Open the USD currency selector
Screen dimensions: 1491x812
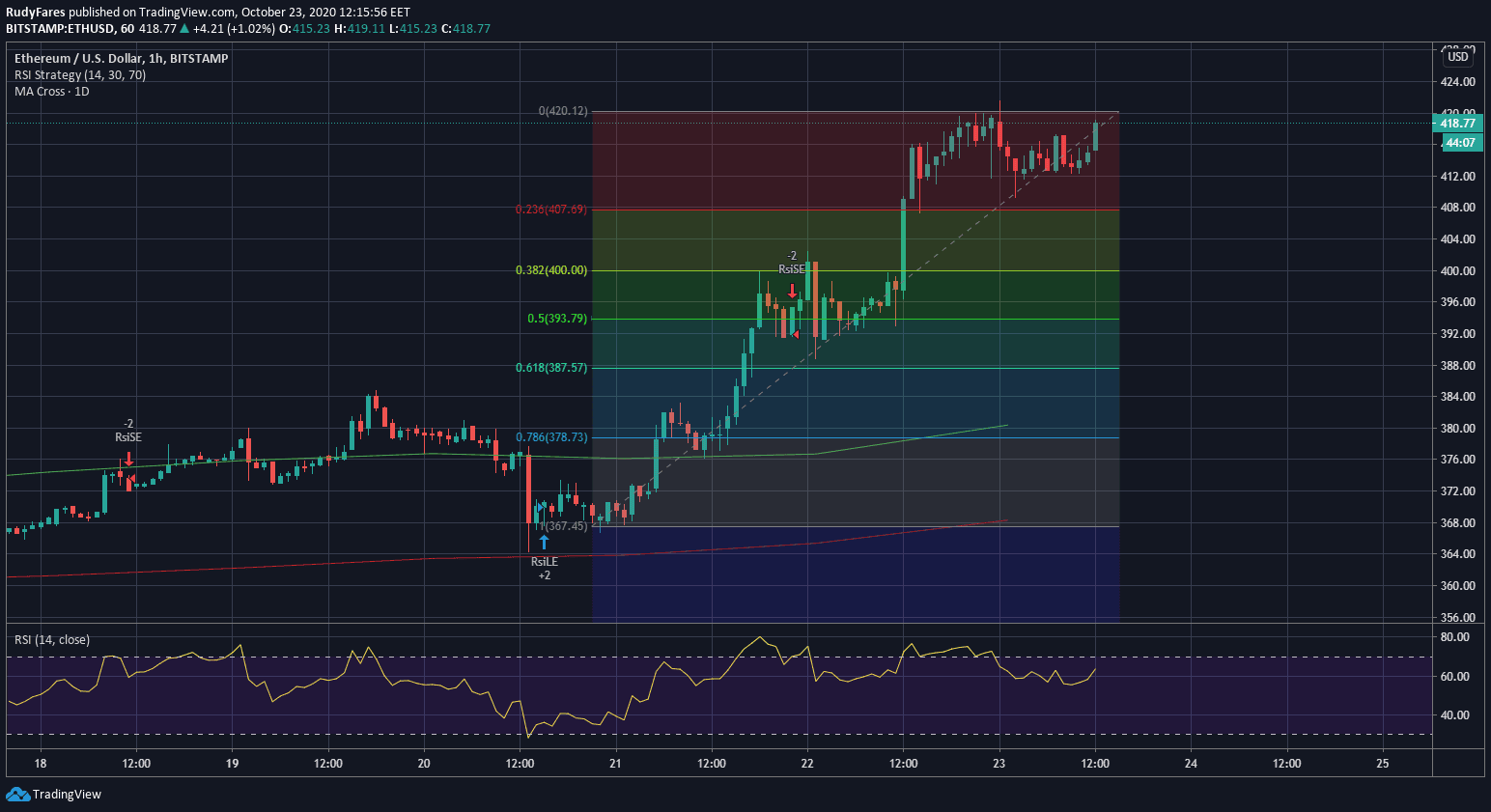[x=1457, y=57]
